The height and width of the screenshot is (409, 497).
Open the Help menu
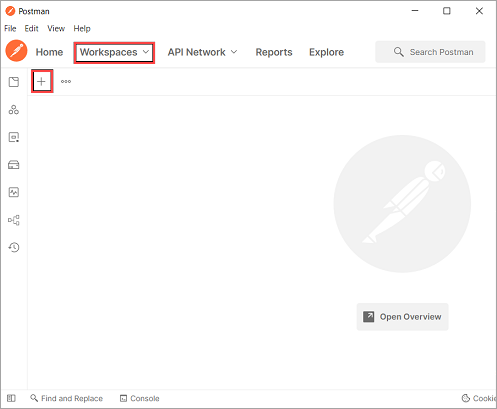82,29
